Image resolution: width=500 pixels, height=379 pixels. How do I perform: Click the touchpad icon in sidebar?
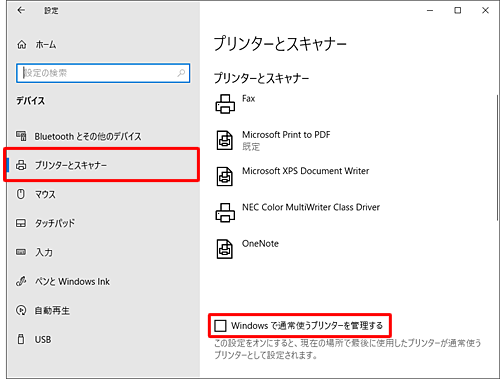pos(21,223)
